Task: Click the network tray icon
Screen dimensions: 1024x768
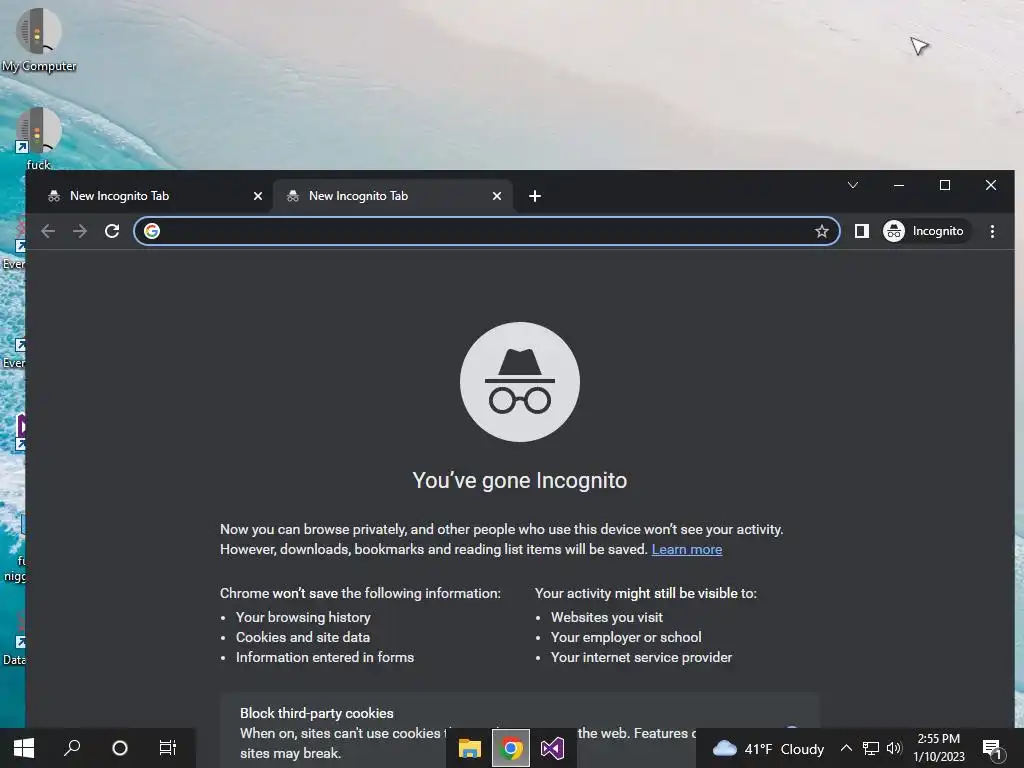Action: click(x=871, y=748)
